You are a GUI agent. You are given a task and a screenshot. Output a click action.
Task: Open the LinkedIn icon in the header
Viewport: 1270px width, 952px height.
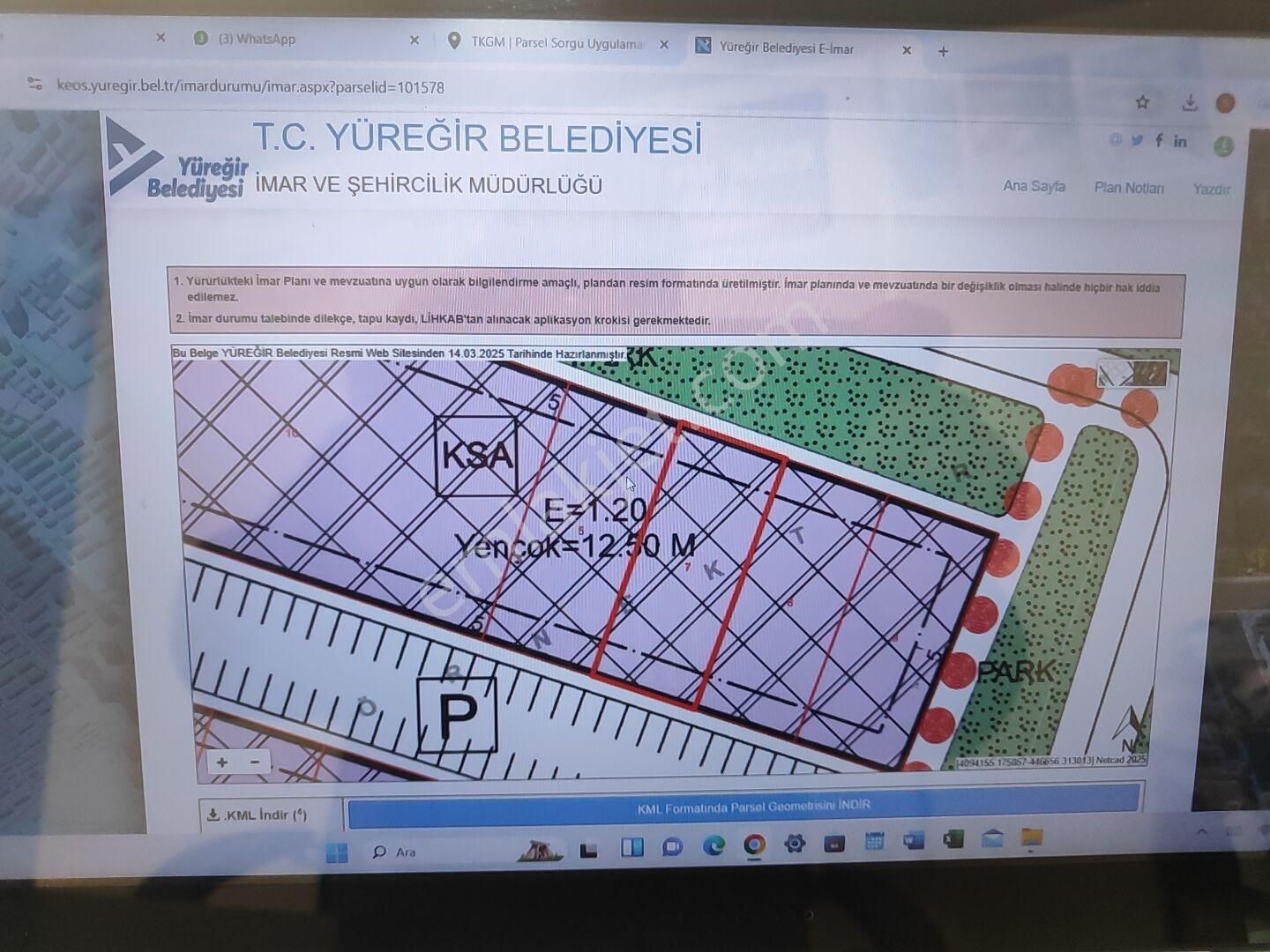coord(1180,141)
